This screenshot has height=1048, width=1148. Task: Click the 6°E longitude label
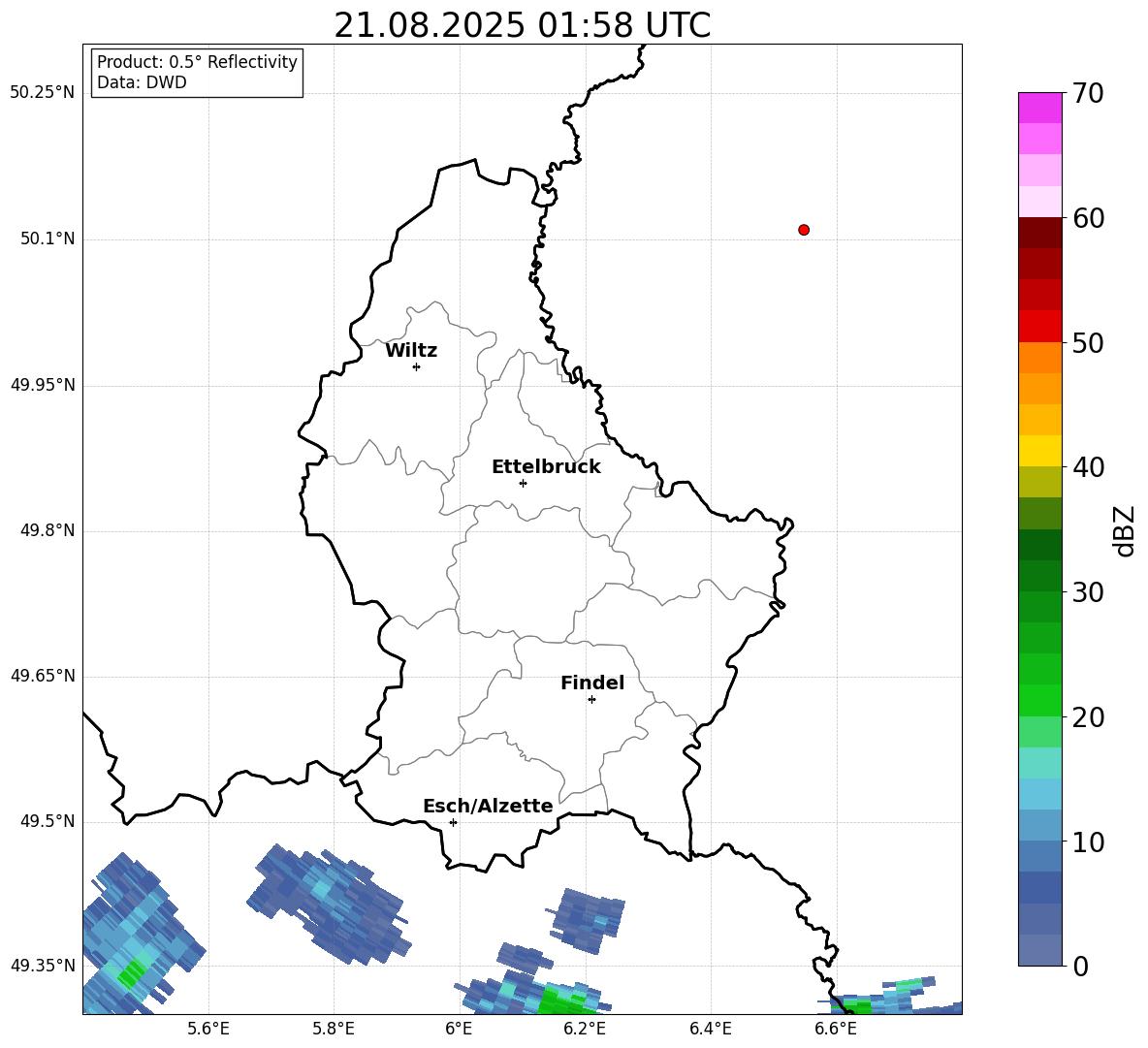point(459,1029)
